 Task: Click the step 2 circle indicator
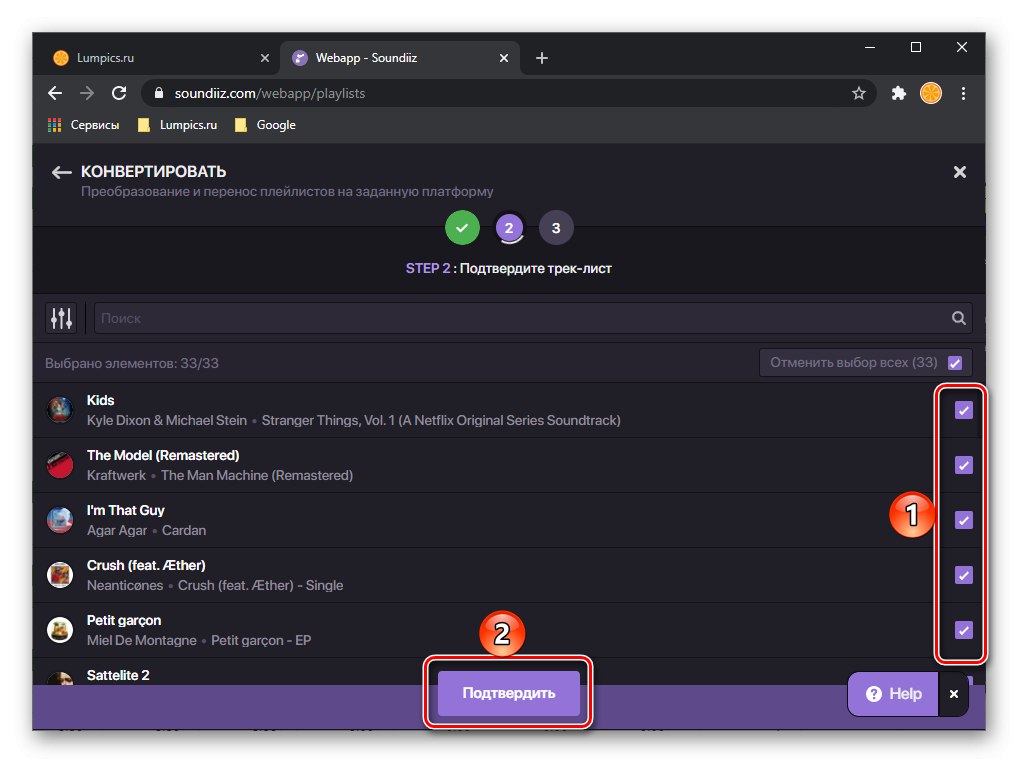pyautogui.click(x=509, y=228)
